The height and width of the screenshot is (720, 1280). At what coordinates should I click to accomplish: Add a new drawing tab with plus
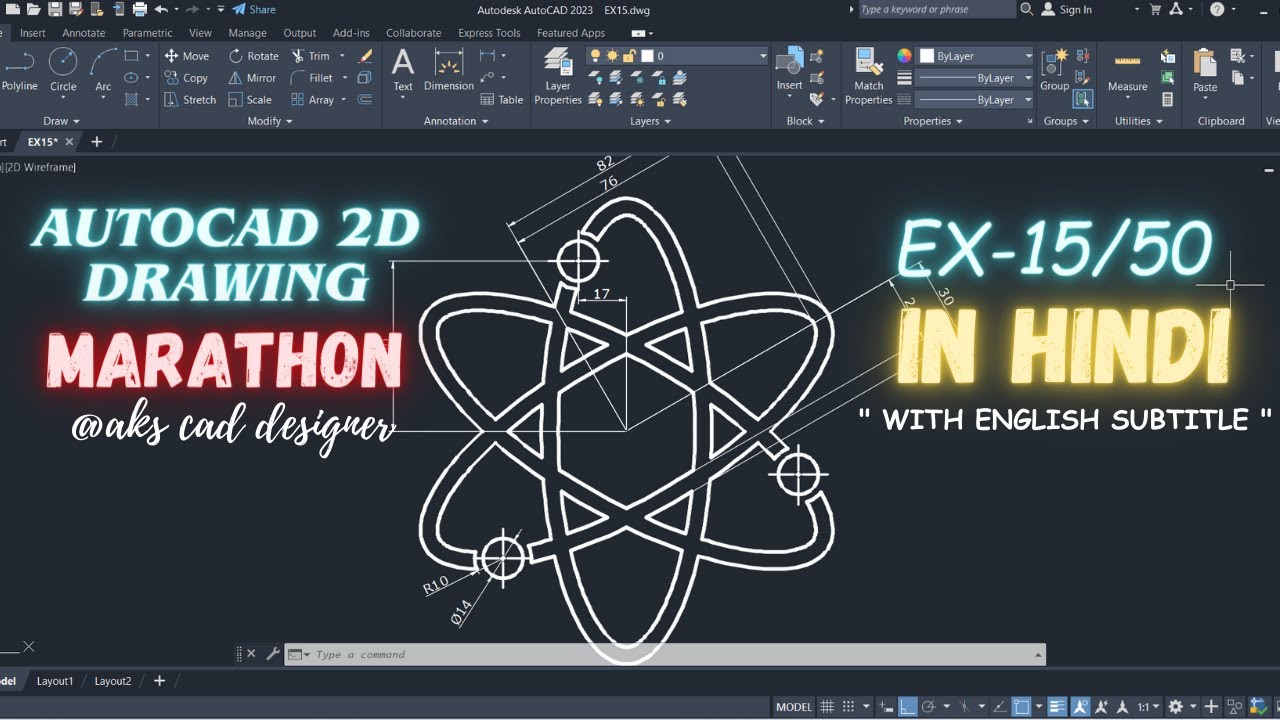[x=96, y=142]
